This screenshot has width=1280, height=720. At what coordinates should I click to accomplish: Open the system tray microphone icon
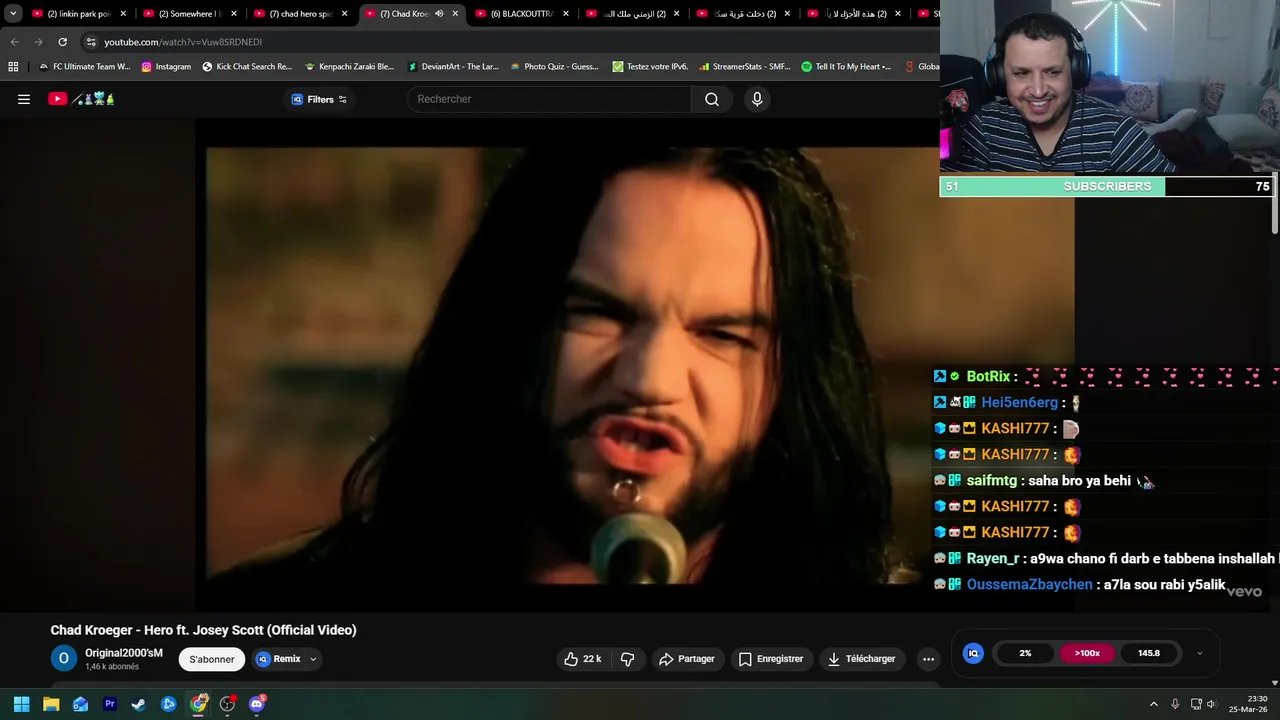click(1175, 704)
